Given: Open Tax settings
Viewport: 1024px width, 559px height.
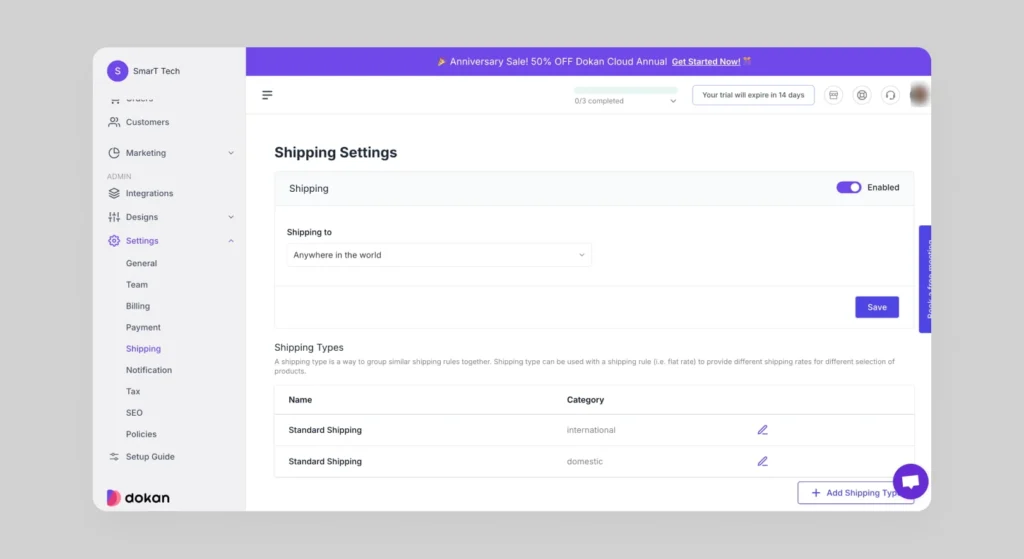Looking at the screenshot, I should coord(133,391).
